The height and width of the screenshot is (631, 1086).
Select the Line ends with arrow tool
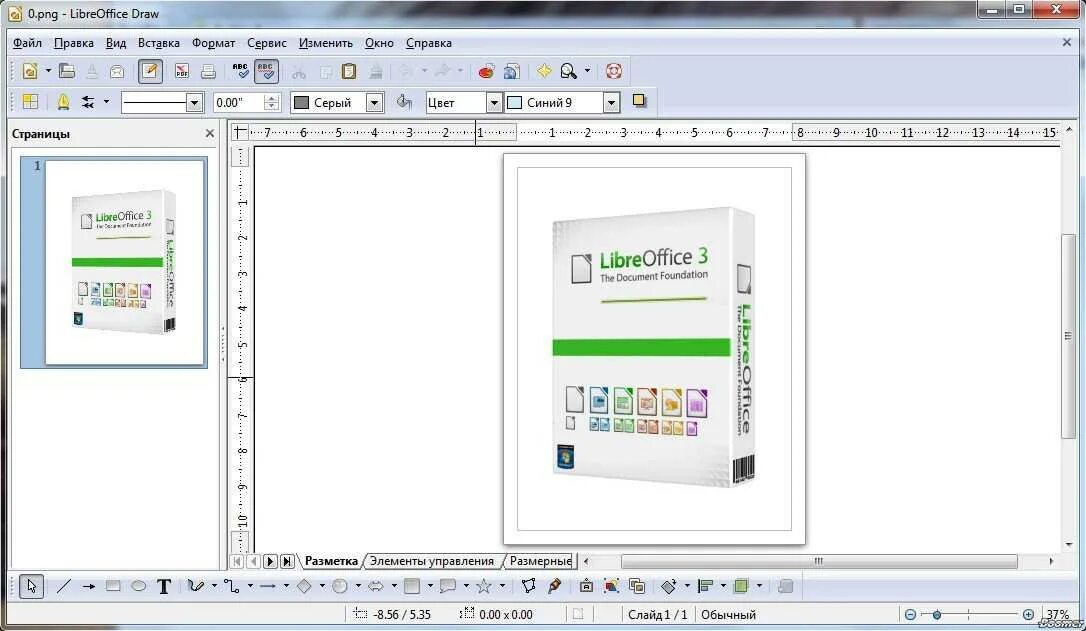(x=88, y=587)
